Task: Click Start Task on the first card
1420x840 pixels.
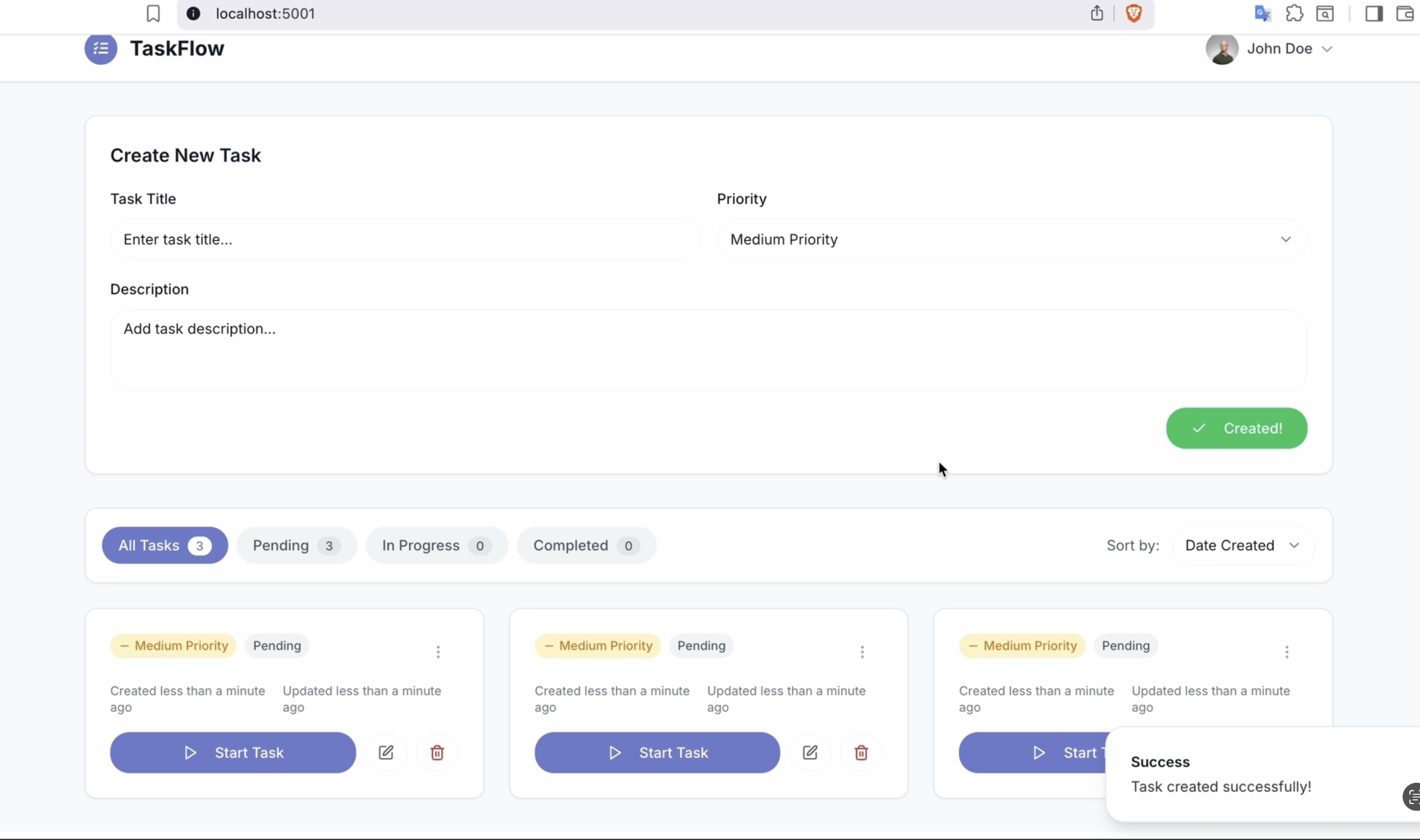Action: click(x=233, y=752)
